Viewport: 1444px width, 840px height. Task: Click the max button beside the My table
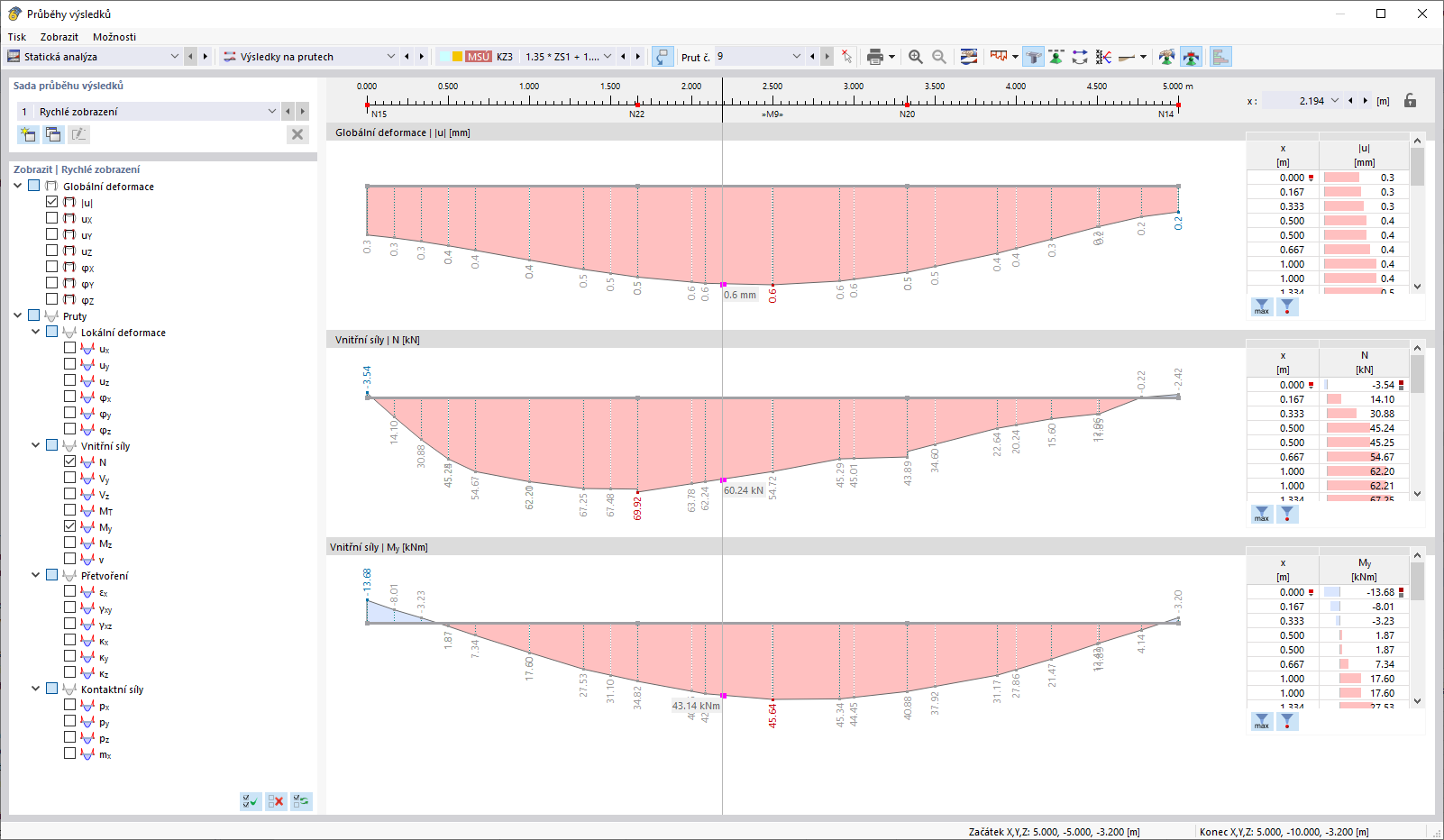tap(1262, 721)
